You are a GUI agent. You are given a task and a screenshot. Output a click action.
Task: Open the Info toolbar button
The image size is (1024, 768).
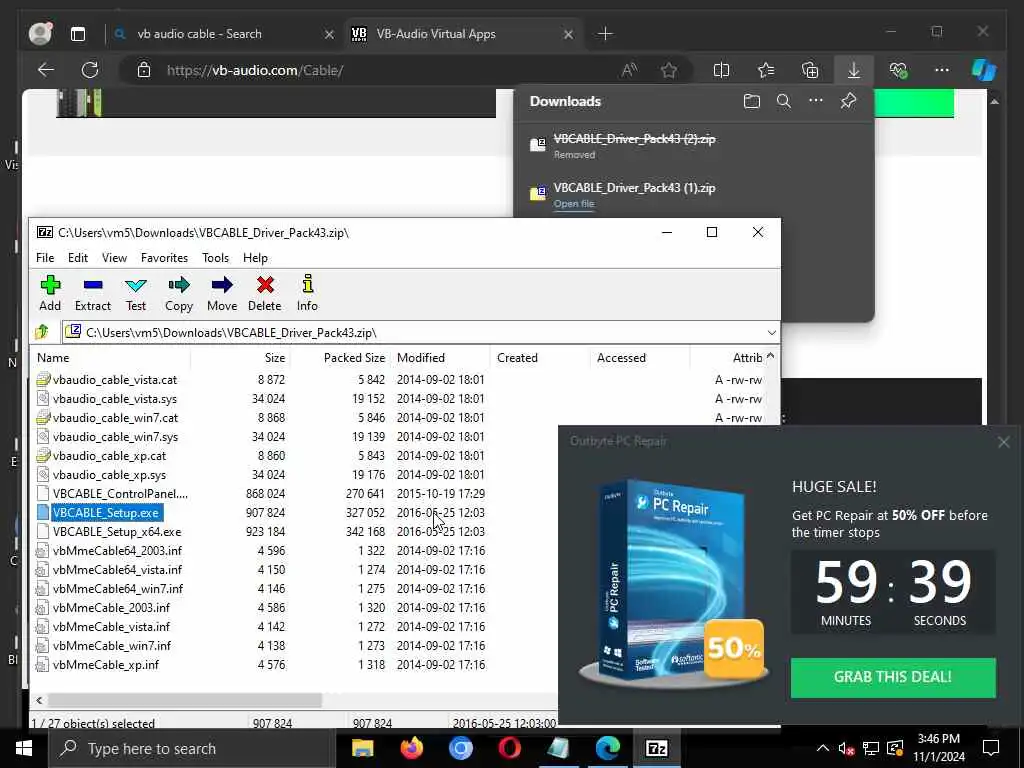point(307,293)
